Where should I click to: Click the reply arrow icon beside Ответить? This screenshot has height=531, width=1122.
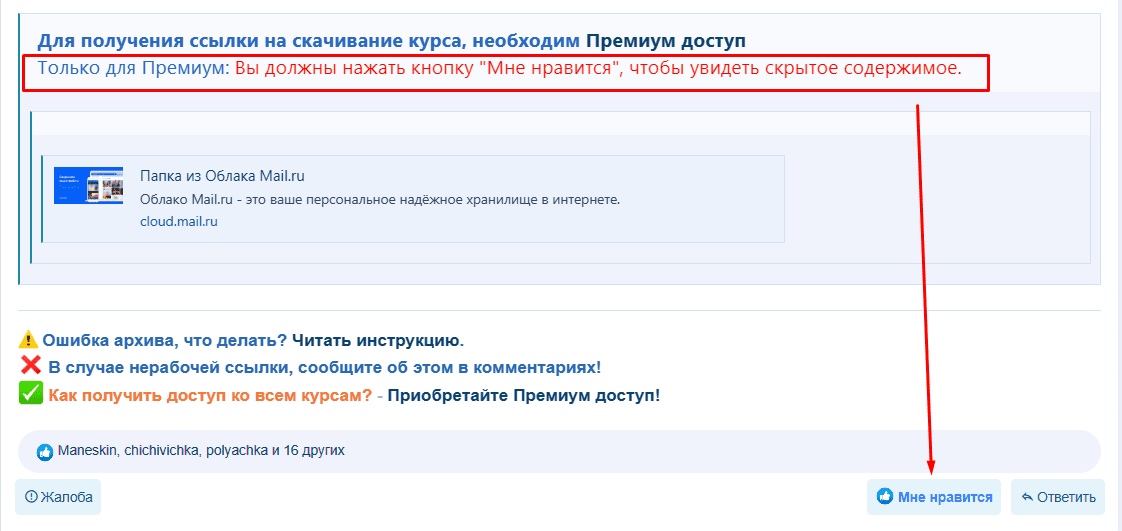[1027, 497]
